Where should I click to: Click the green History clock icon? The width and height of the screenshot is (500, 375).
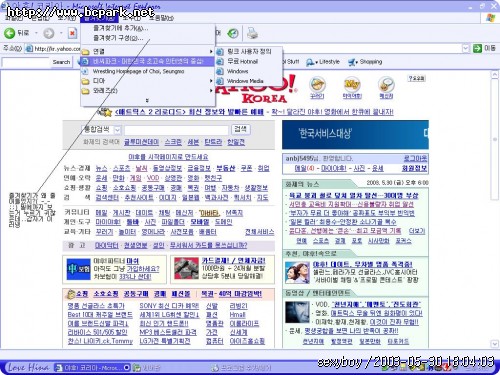click(x=233, y=33)
